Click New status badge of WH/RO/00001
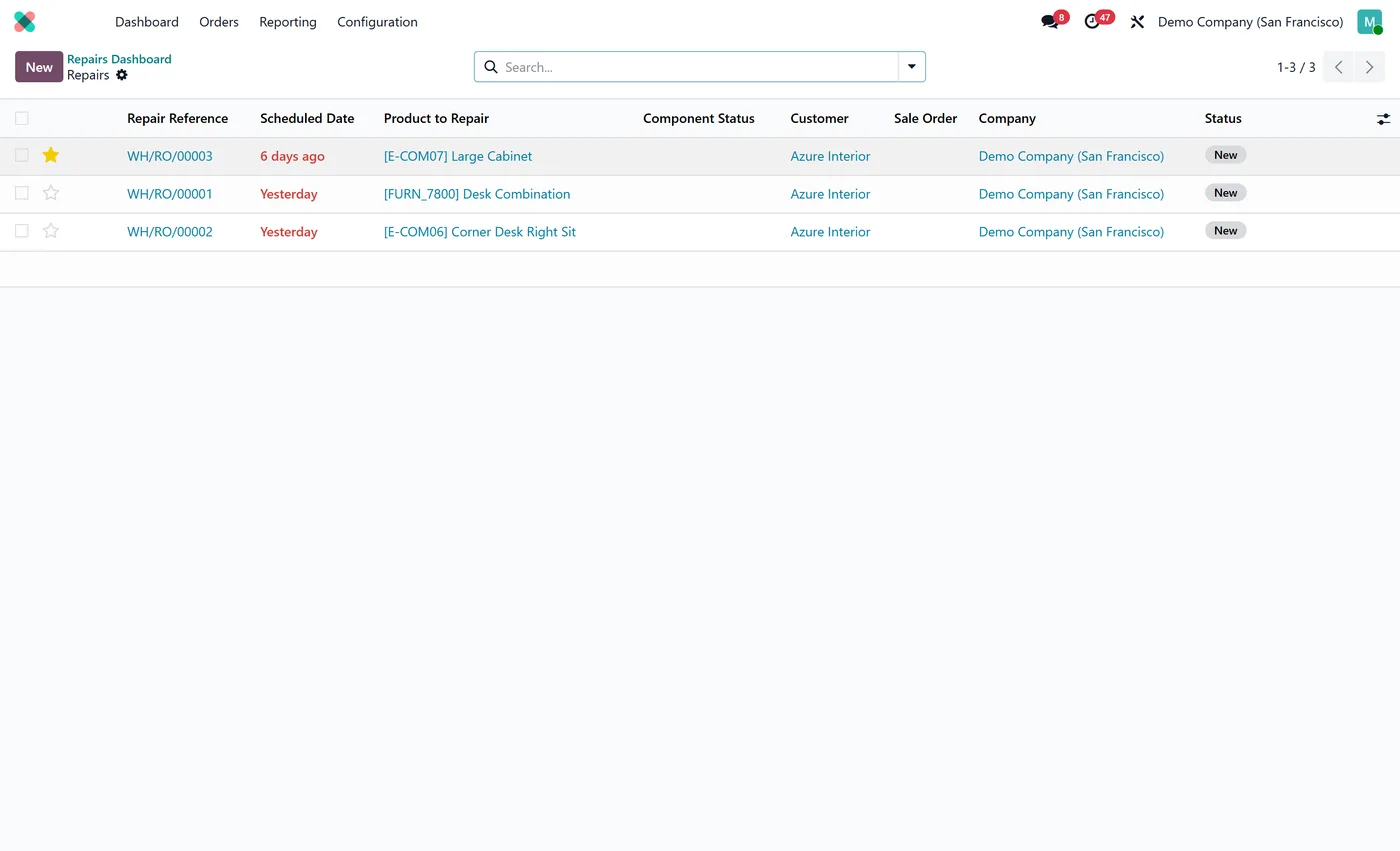1400x851 pixels. pos(1225,193)
